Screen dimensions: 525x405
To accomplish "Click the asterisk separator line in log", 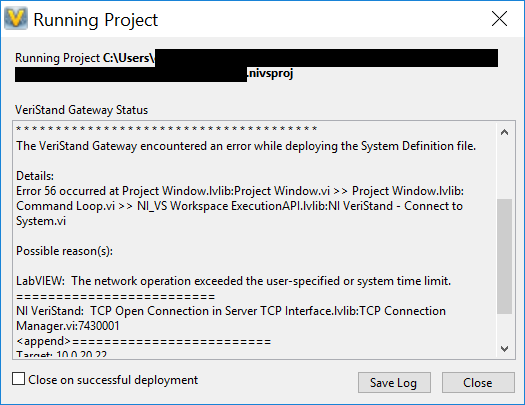I will coord(166,129).
